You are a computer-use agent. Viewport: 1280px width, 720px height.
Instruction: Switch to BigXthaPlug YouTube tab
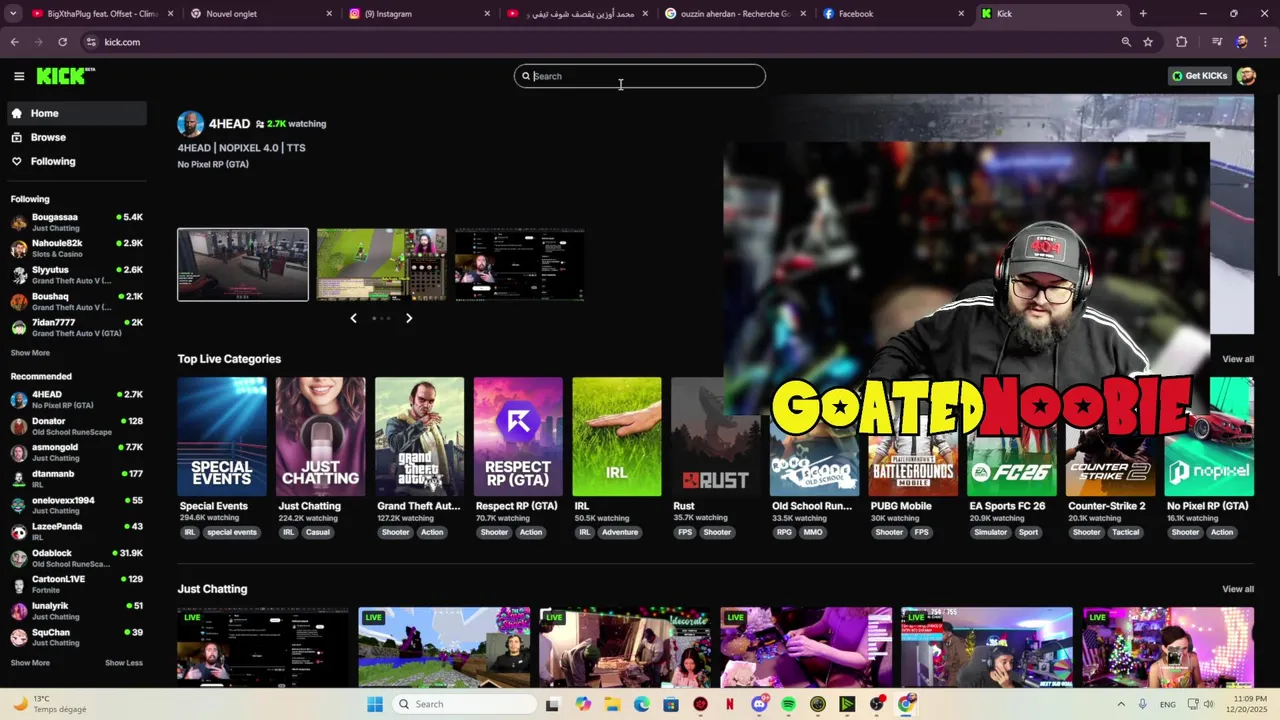click(x=104, y=14)
